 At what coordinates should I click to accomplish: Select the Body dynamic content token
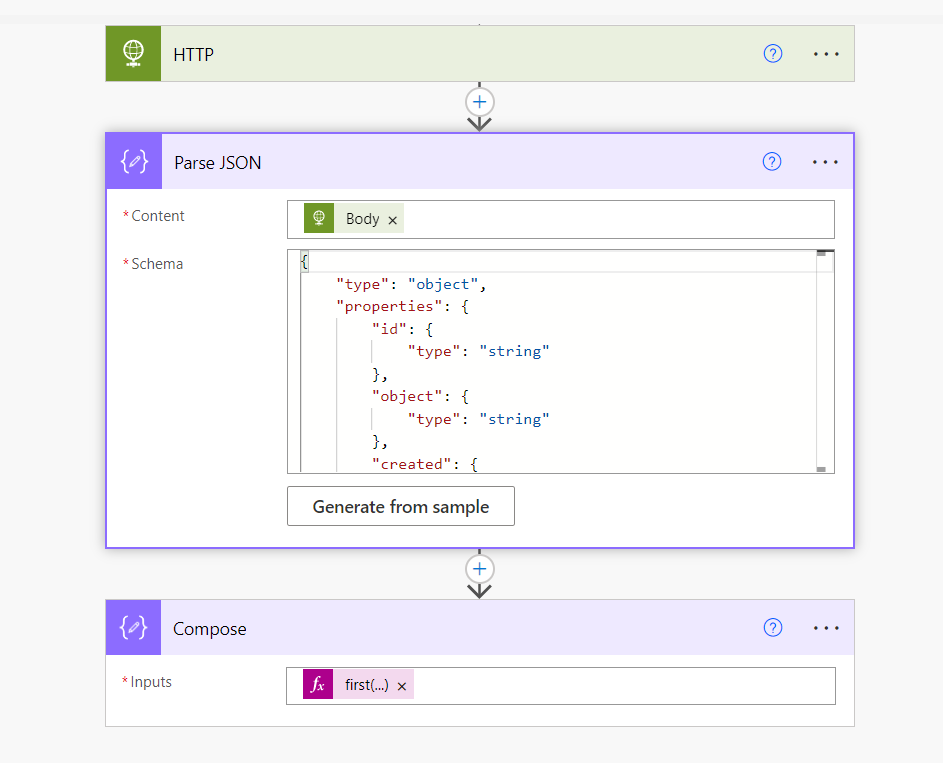click(x=362, y=219)
